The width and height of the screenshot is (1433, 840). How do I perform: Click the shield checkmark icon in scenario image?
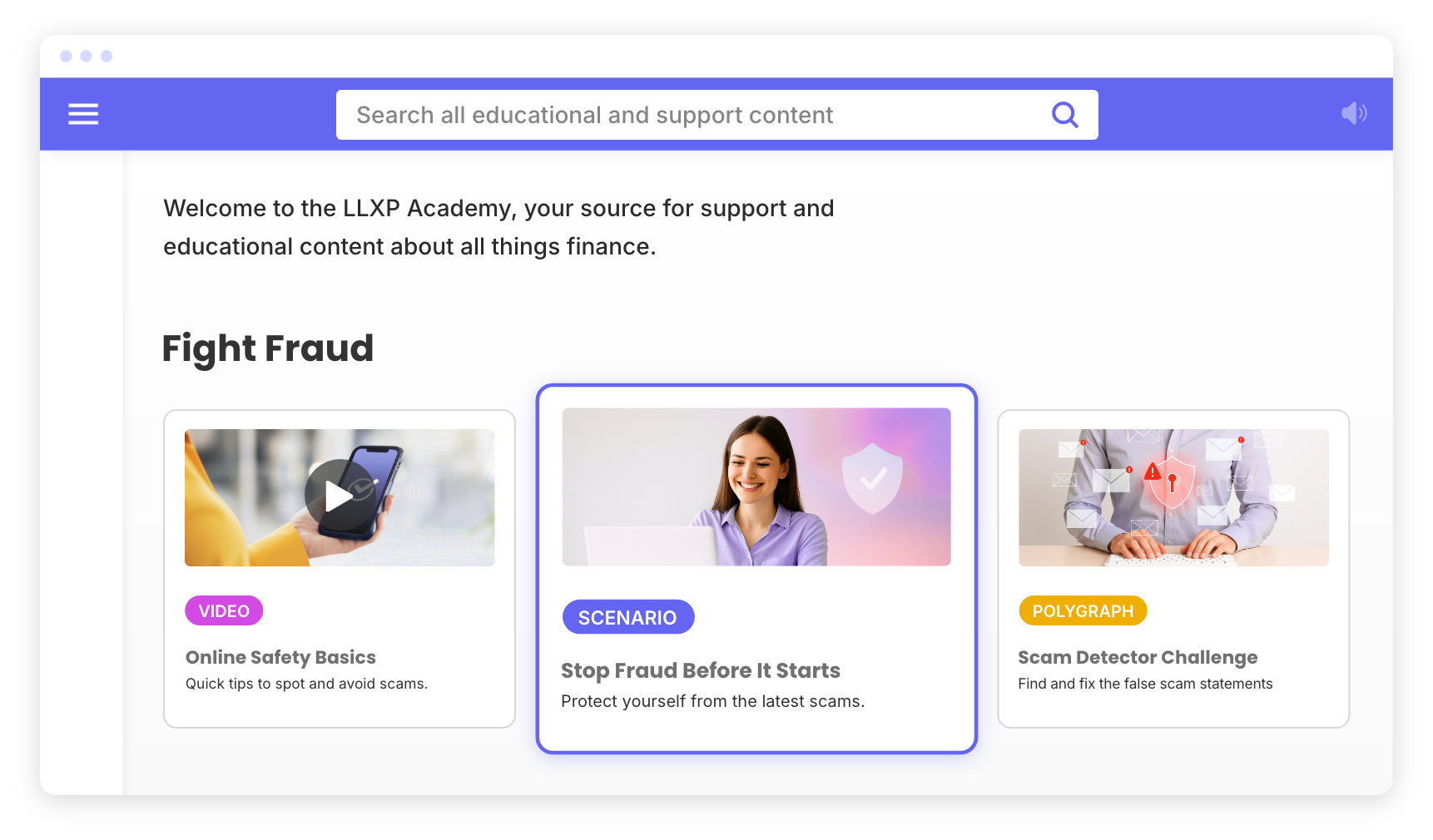872,477
